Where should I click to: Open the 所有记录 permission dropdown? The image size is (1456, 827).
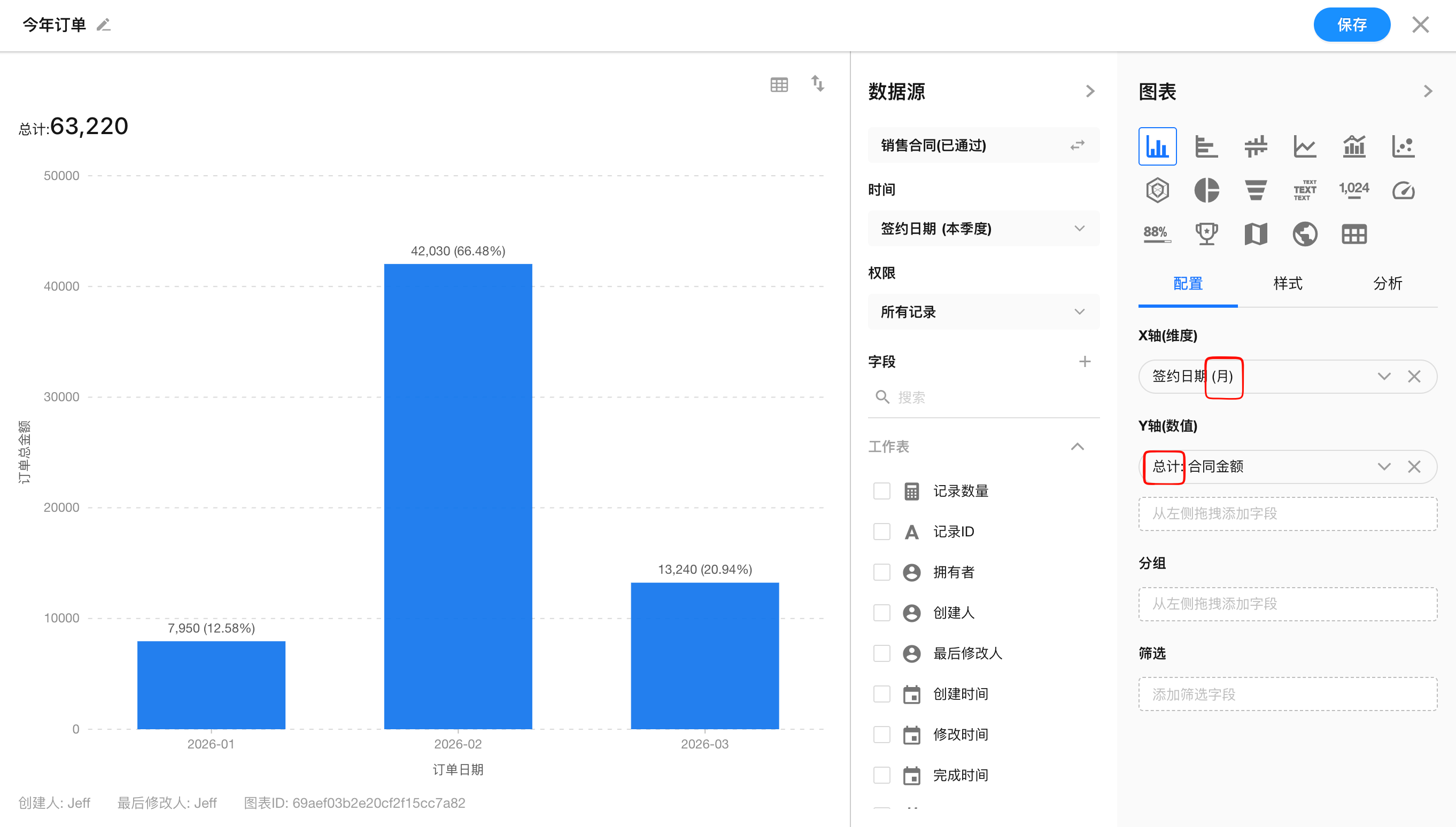pyautogui.click(x=983, y=312)
